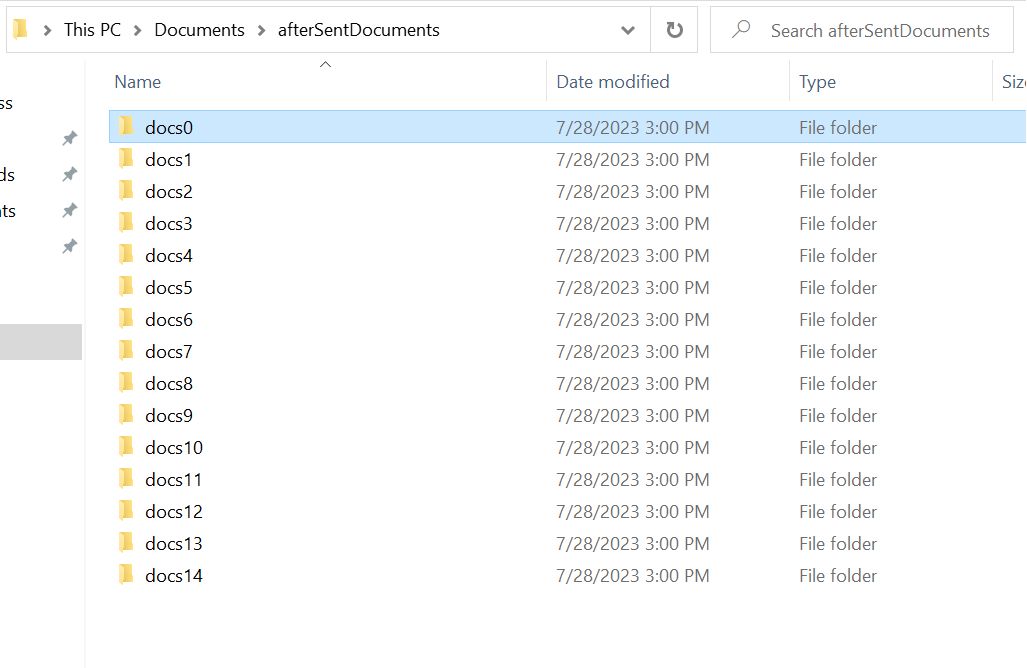Expand chevron before This PC breadcrumb
Image resolution: width=1027 pixels, height=668 pixels.
[x=47, y=30]
